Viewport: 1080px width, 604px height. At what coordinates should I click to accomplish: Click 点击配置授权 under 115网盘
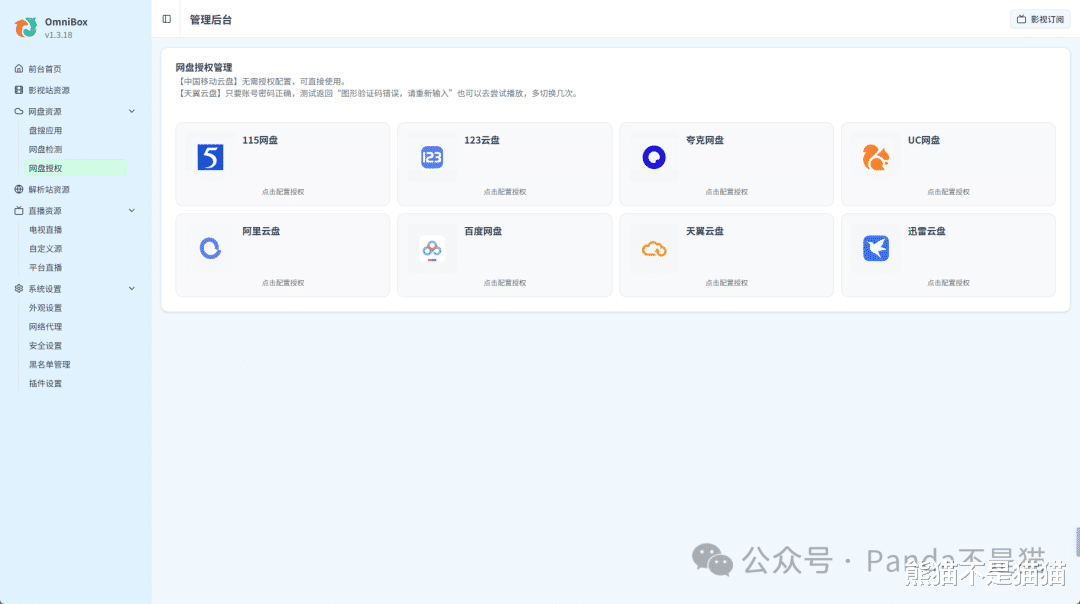[x=282, y=192]
